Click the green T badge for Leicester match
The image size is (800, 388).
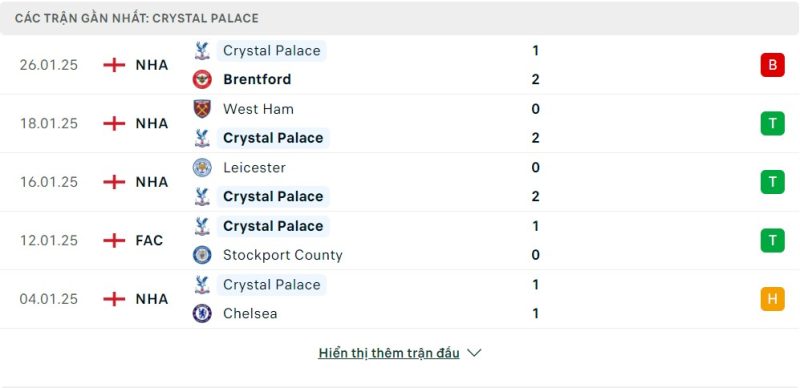[x=772, y=182]
